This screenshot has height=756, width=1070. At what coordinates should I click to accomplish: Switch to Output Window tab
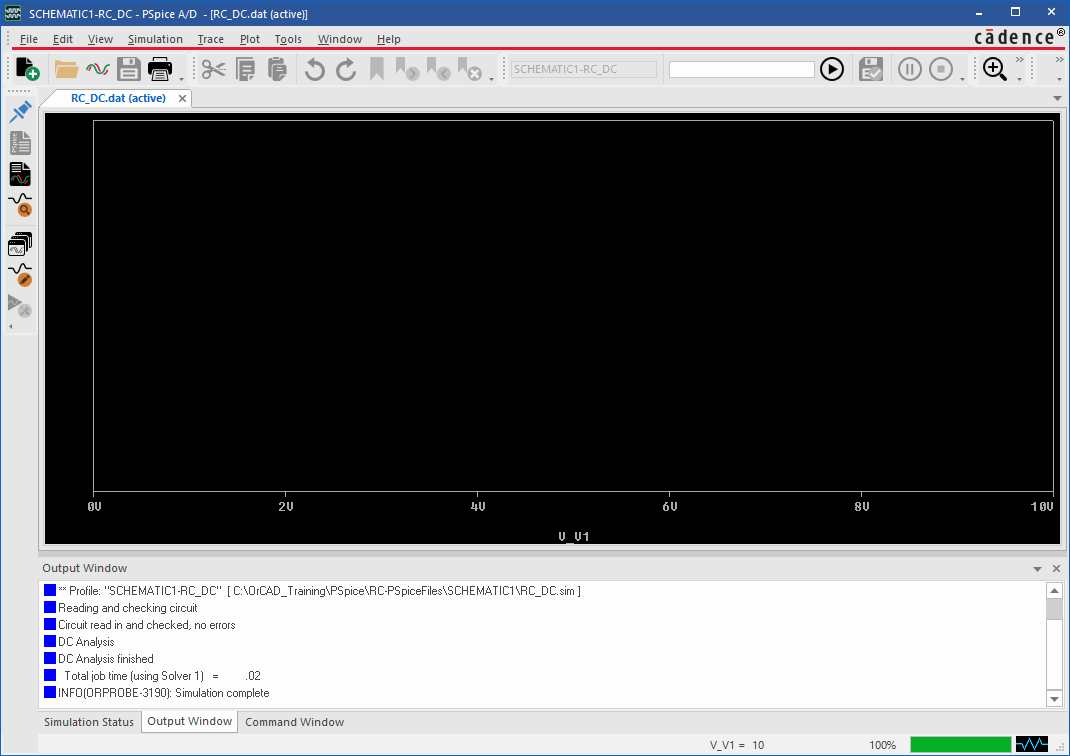point(190,721)
